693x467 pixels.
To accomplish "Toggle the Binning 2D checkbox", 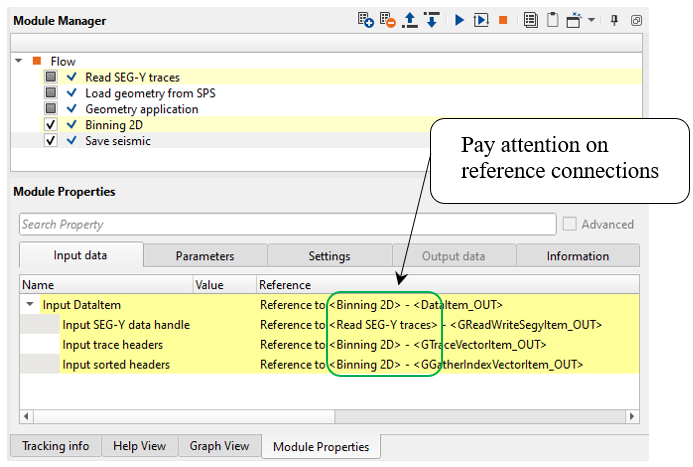I will [51, 125].
